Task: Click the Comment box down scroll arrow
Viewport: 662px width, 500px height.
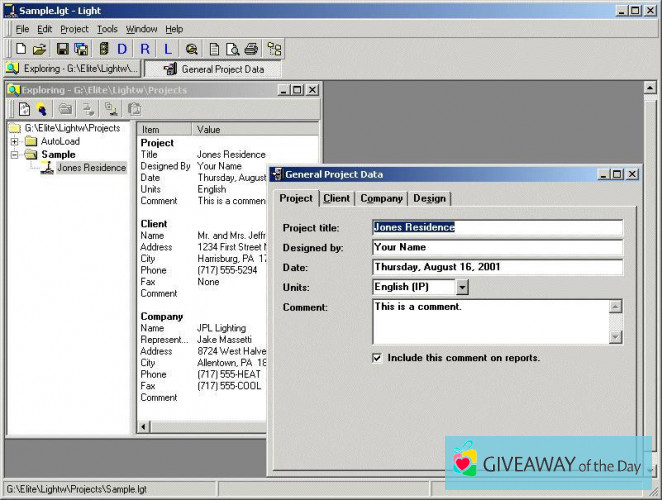Action: tap(615, 337)
